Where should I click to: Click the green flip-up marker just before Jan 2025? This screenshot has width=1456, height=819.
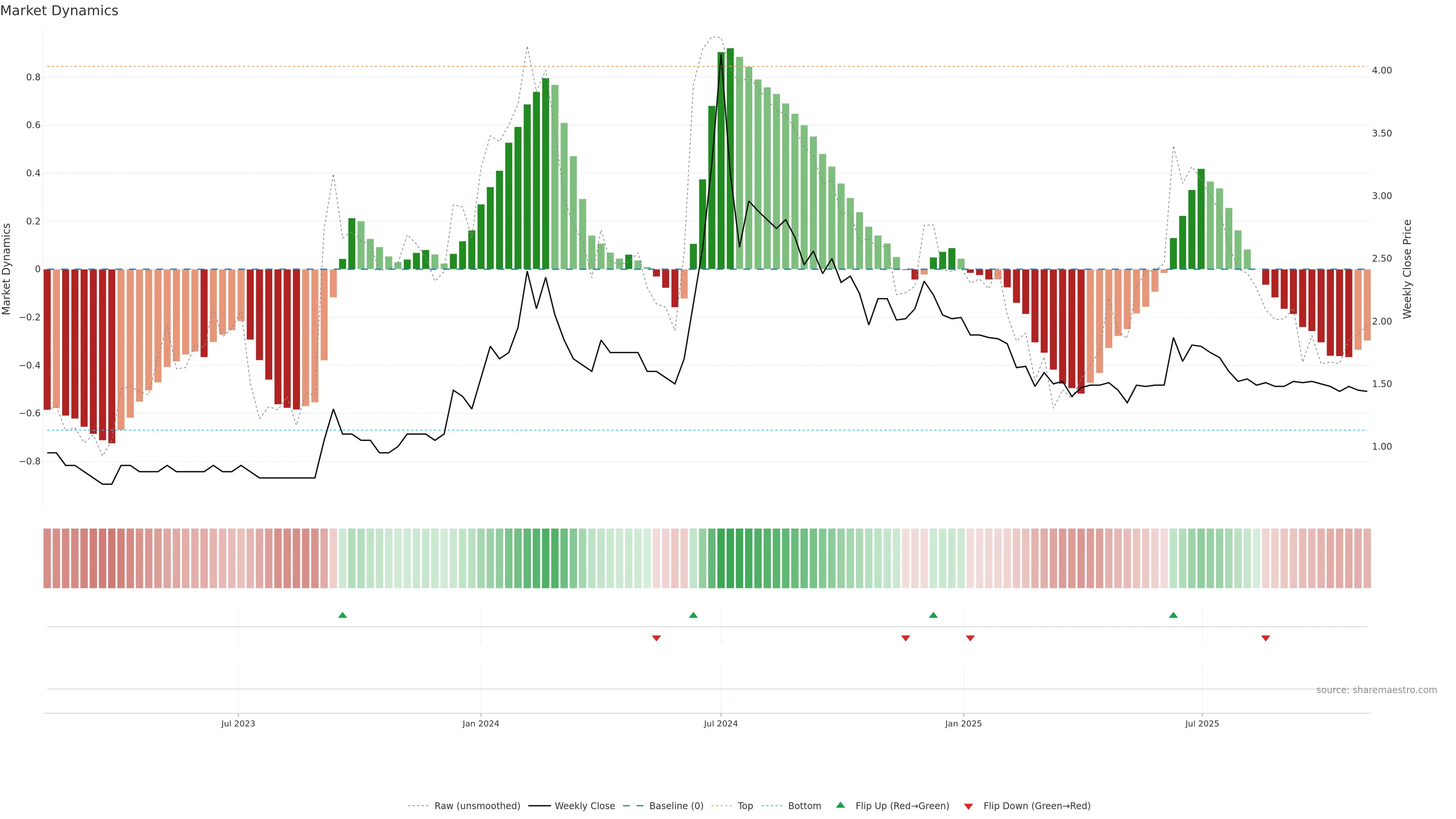933,615
